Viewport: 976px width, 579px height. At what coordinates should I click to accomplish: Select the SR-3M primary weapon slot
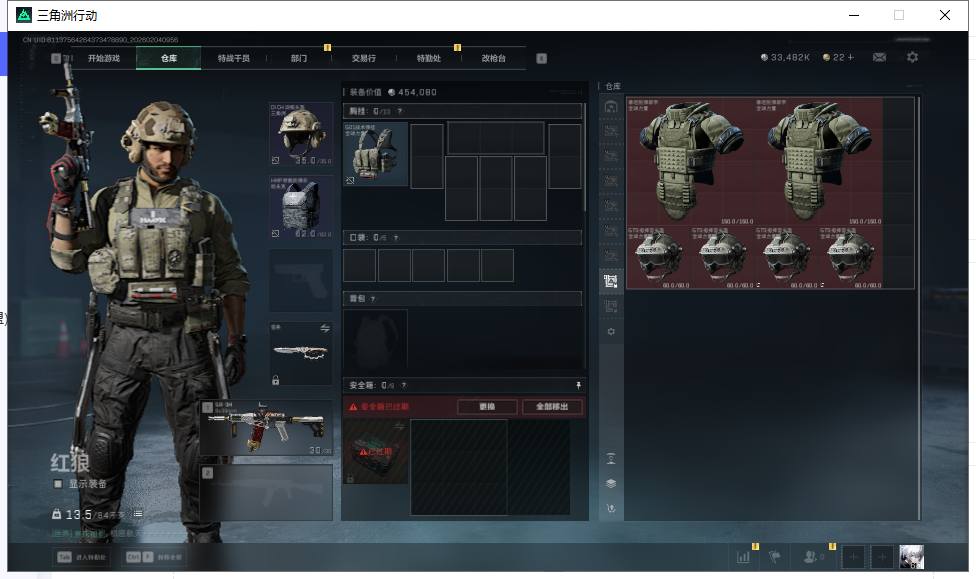pos(266,428)
